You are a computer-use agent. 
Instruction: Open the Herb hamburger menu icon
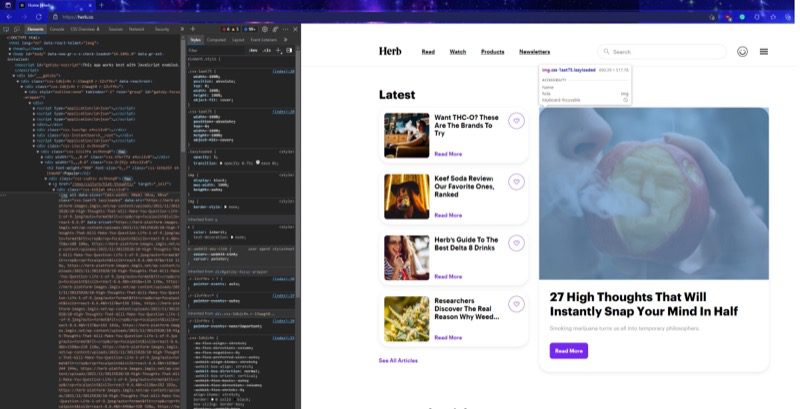coord(764,52)
